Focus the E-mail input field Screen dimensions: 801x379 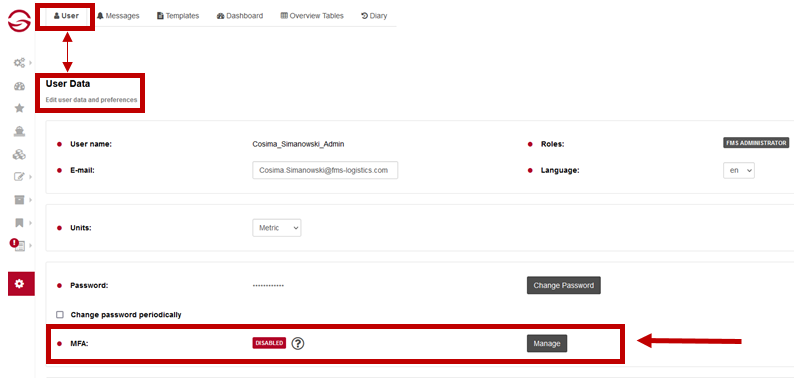tap(325, 171)
